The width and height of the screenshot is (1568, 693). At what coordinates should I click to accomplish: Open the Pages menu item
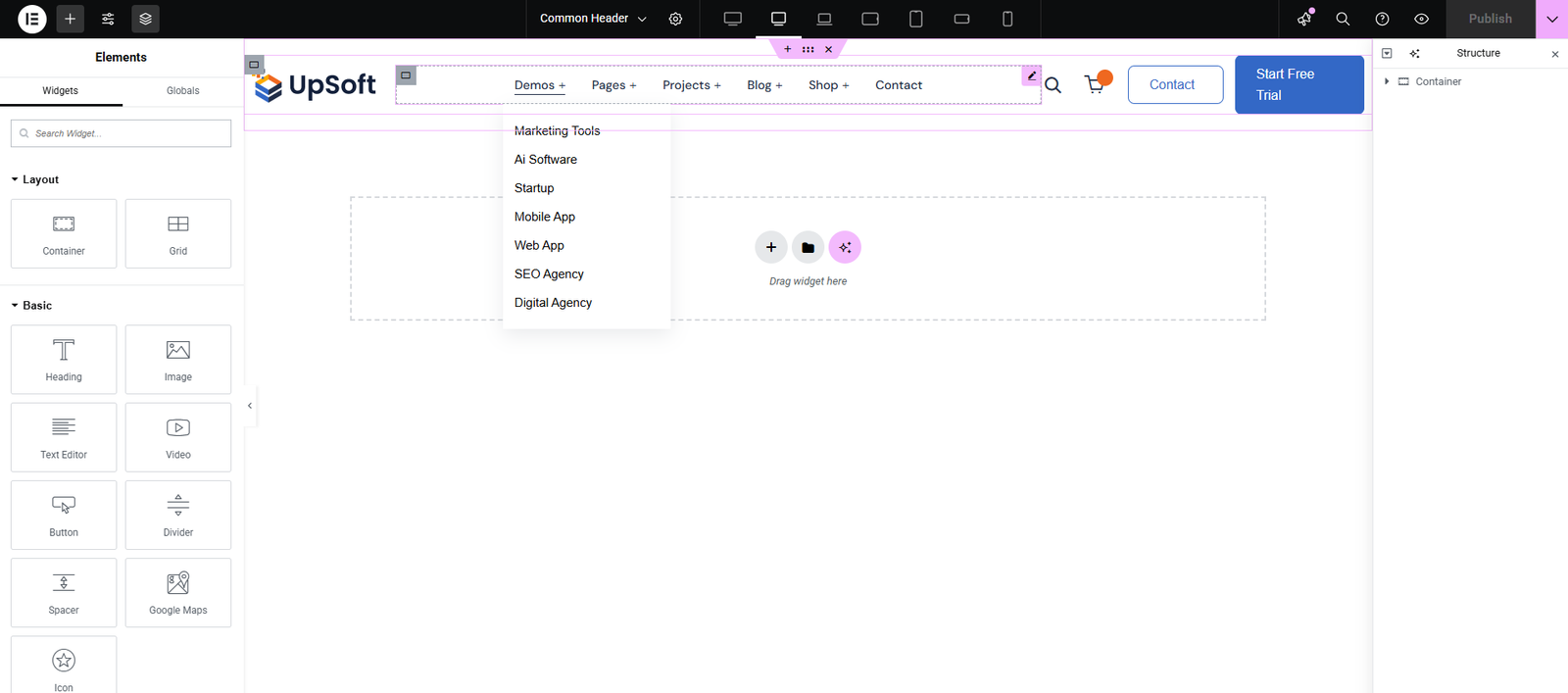pyautogui.click(x=613, y=85)
